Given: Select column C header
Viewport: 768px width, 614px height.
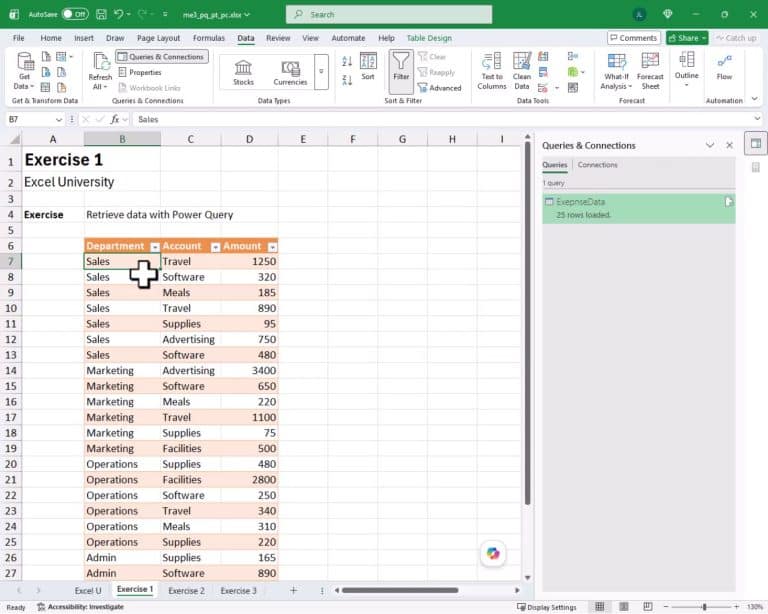Looking at the screenshot, I should [x=191, y=140].
